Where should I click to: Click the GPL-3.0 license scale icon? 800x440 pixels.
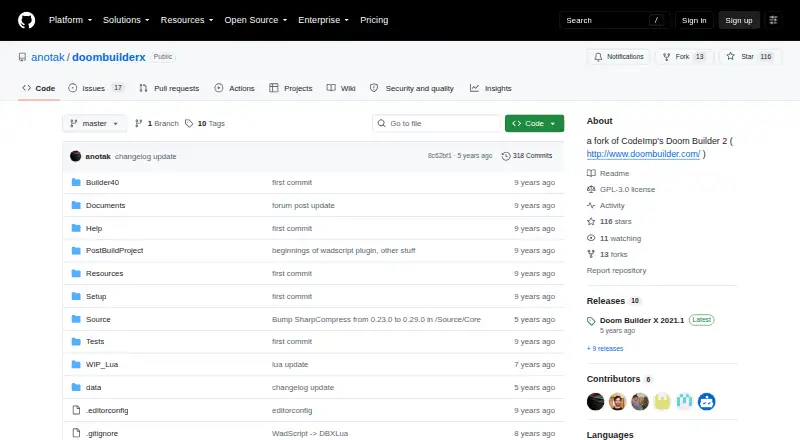pyautogui.click(x=591, y=189)
